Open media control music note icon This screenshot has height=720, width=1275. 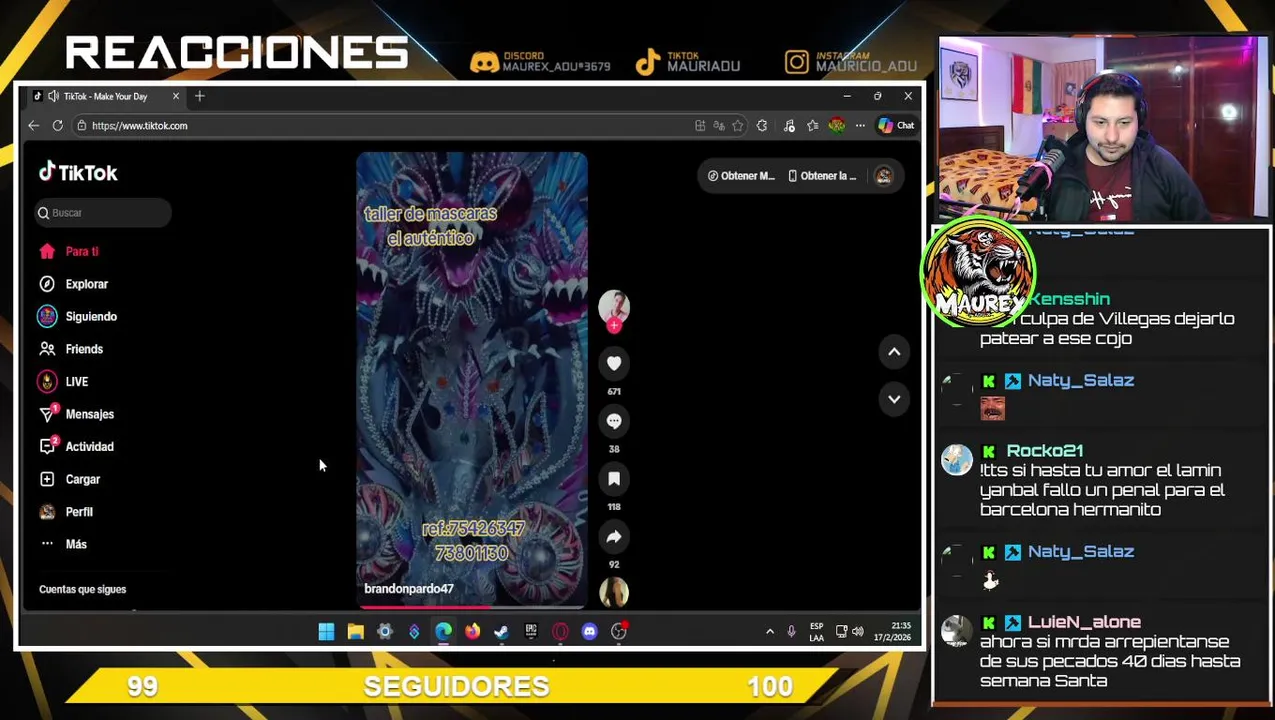(x=789, y=126)
